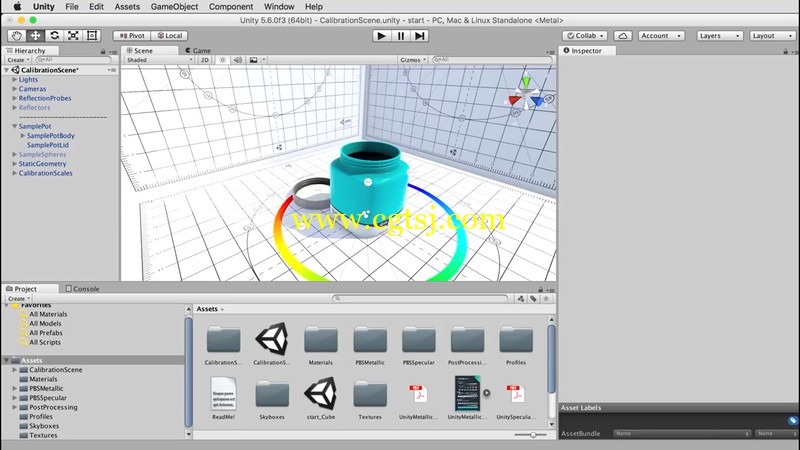800x450 pixels.
Task: Select All Materials favorite
Action: click(x=48, y=314)
